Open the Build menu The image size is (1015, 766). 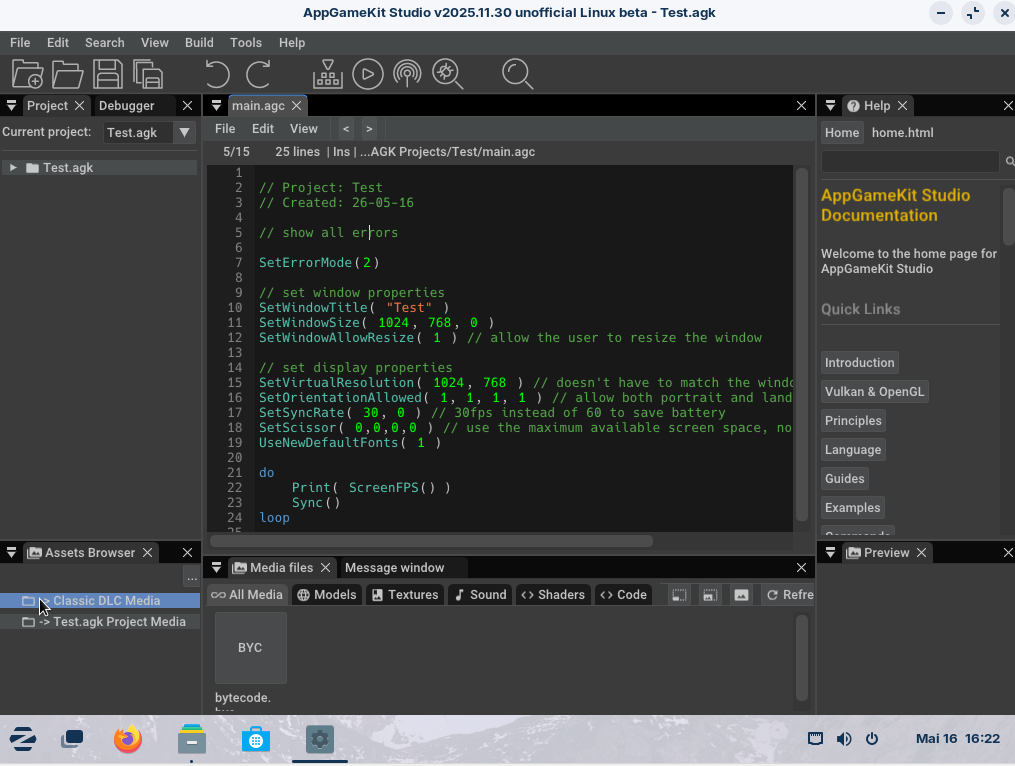click(x=199, y=43)
